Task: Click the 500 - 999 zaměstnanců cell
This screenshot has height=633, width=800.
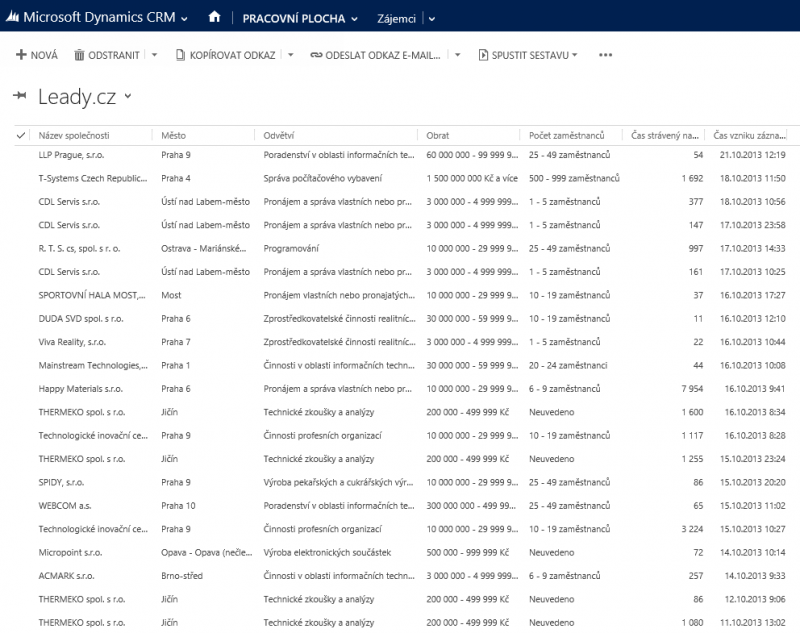Action: pos(574,178)
